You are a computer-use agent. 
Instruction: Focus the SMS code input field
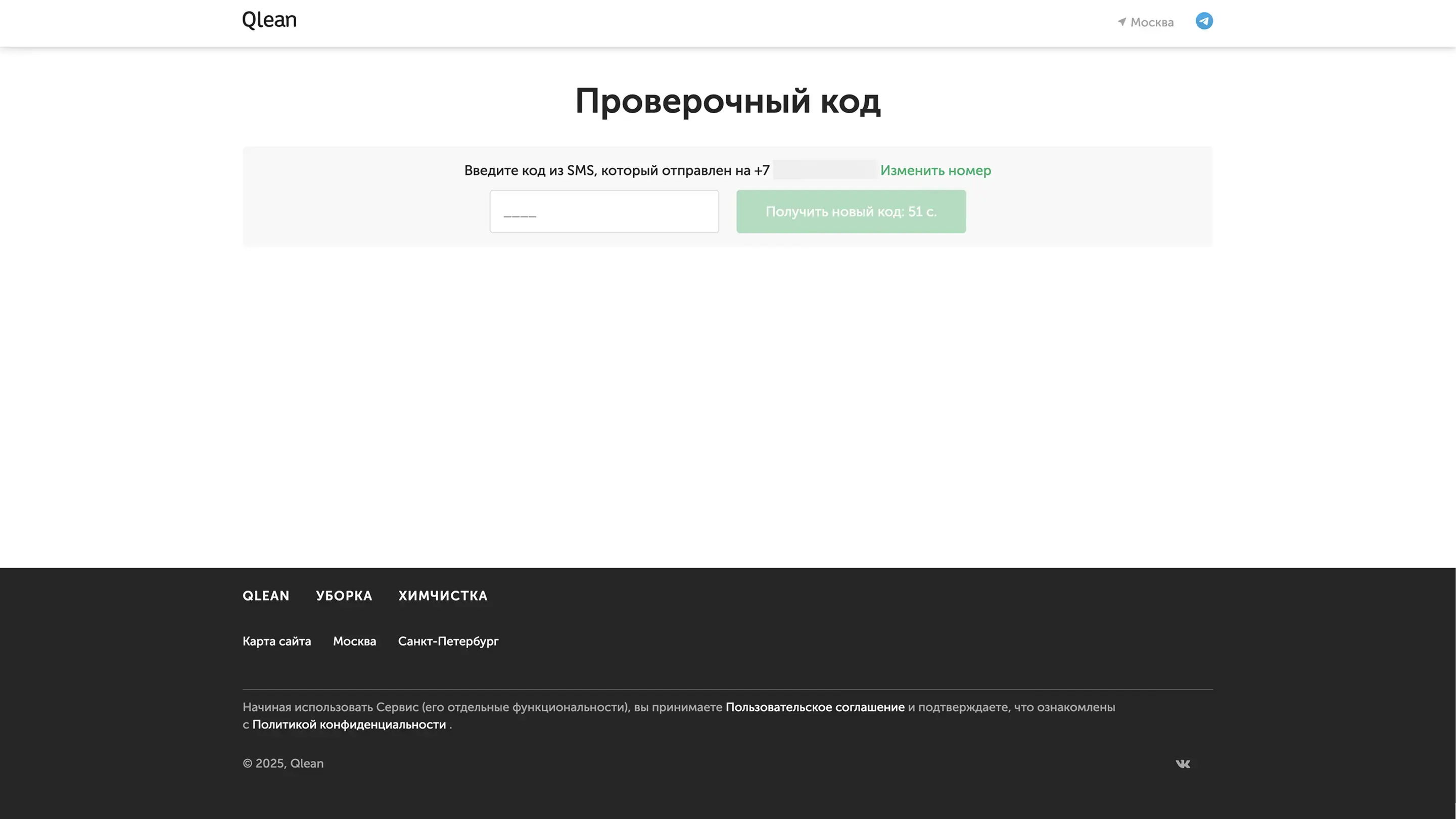(x=603, y=211)
